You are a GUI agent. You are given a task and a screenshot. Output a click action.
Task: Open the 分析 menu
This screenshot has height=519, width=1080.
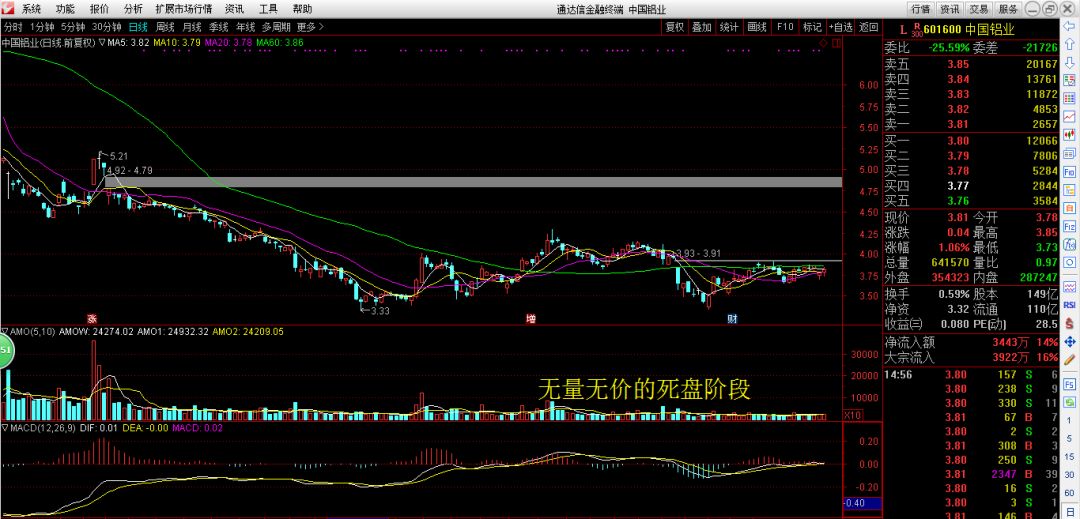pyautogui.click(x=133, y=9)
